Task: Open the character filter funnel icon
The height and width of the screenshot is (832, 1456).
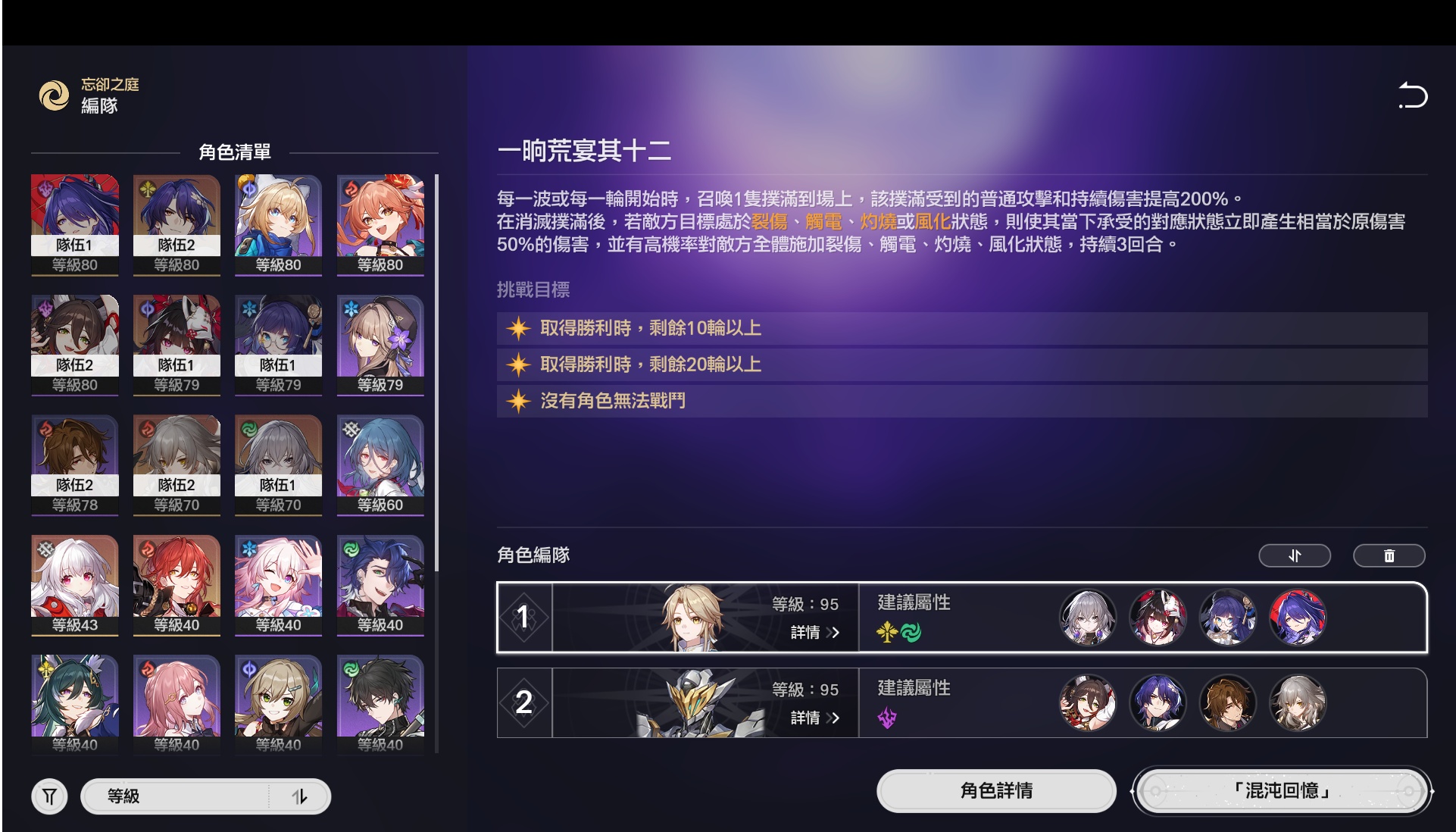Action: click(49, 796)
